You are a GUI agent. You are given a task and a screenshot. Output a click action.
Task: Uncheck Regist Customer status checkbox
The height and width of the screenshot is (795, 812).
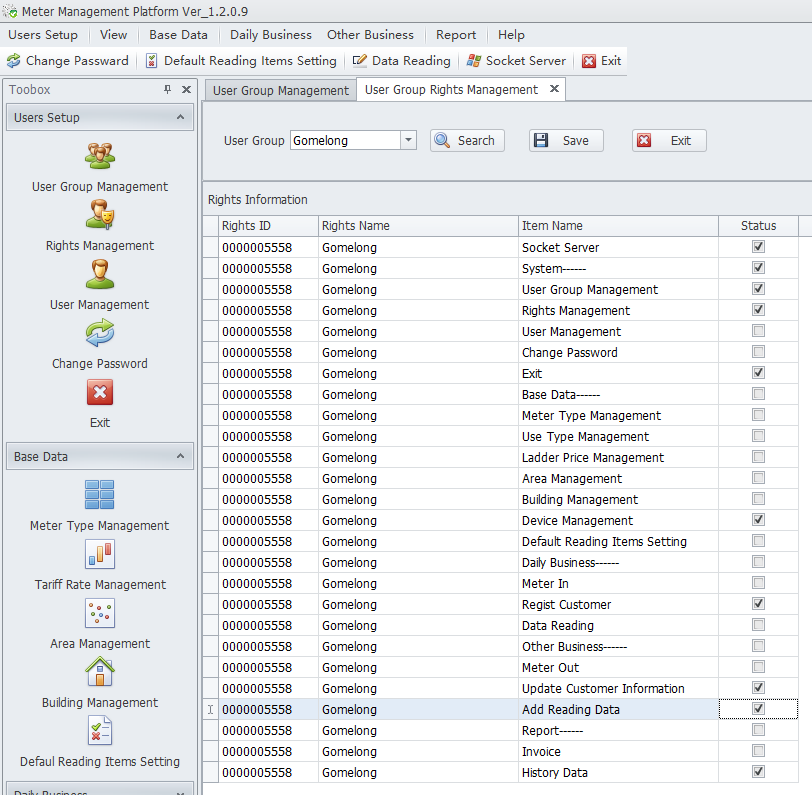(758, 603)
